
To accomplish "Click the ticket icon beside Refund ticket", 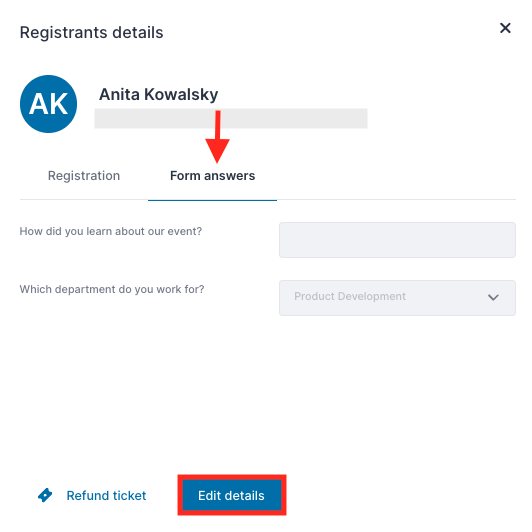I will [45, 495].
